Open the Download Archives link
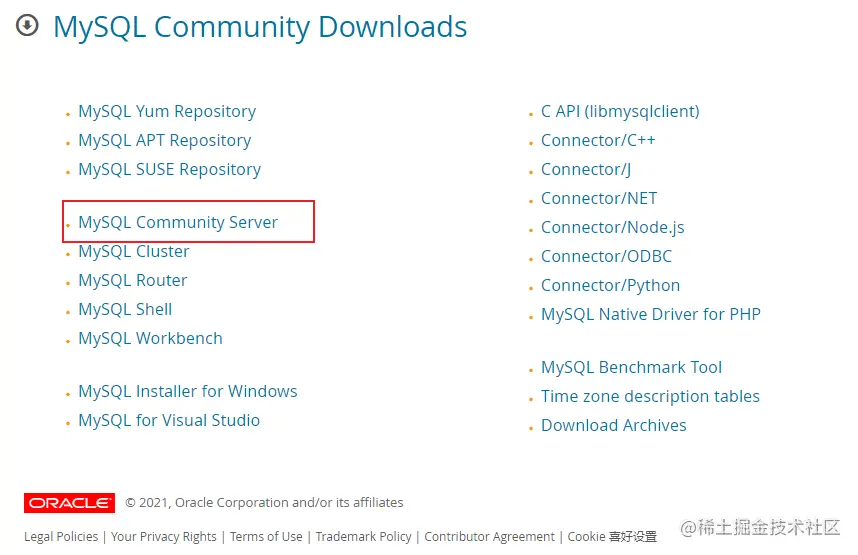The width and height of the screenshot is (858, 555). pos(613,425)
